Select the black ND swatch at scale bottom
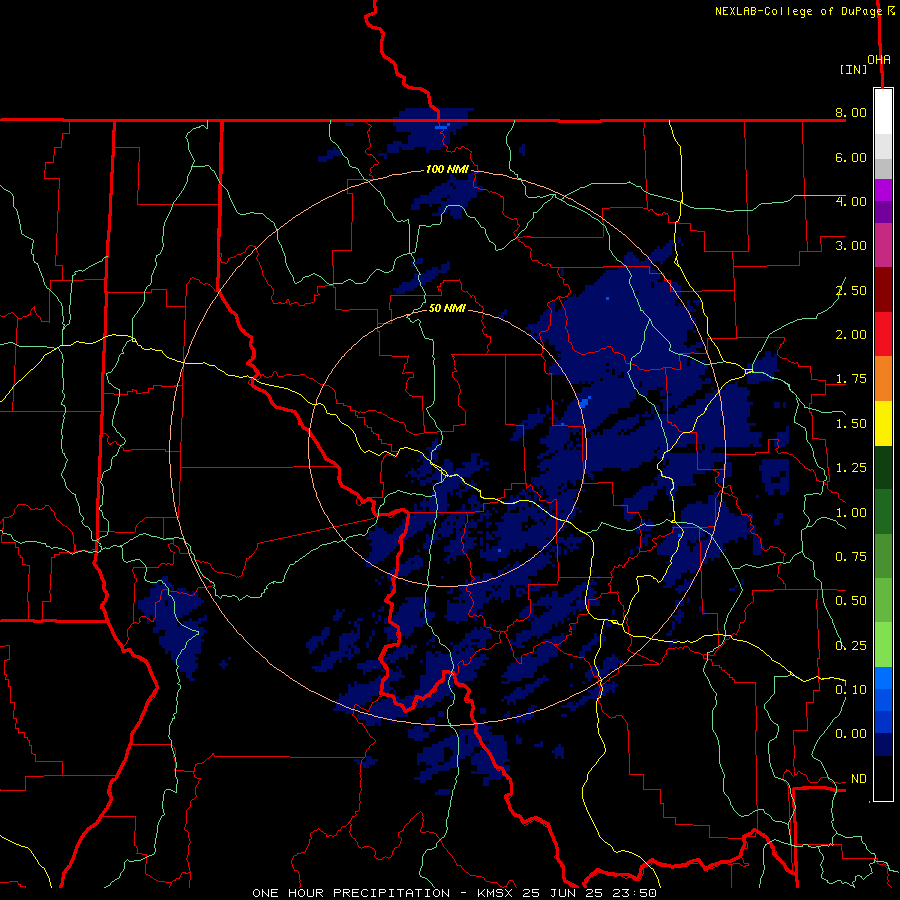This screenshot has height=900, width=900. [883, 778]
